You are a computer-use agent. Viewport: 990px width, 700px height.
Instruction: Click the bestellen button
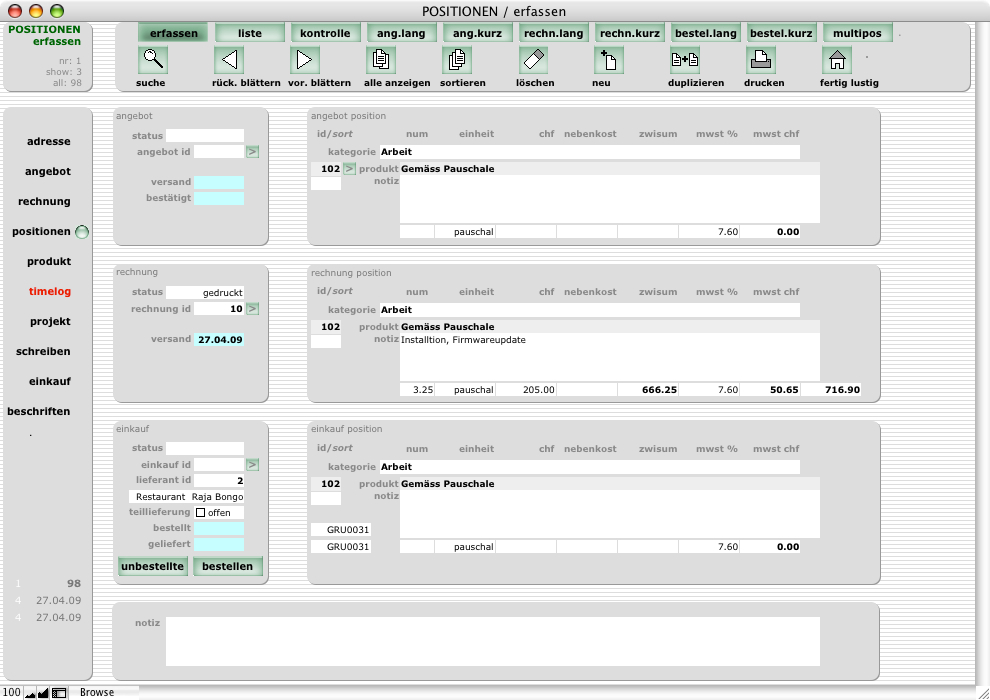[x=228, y=567]
